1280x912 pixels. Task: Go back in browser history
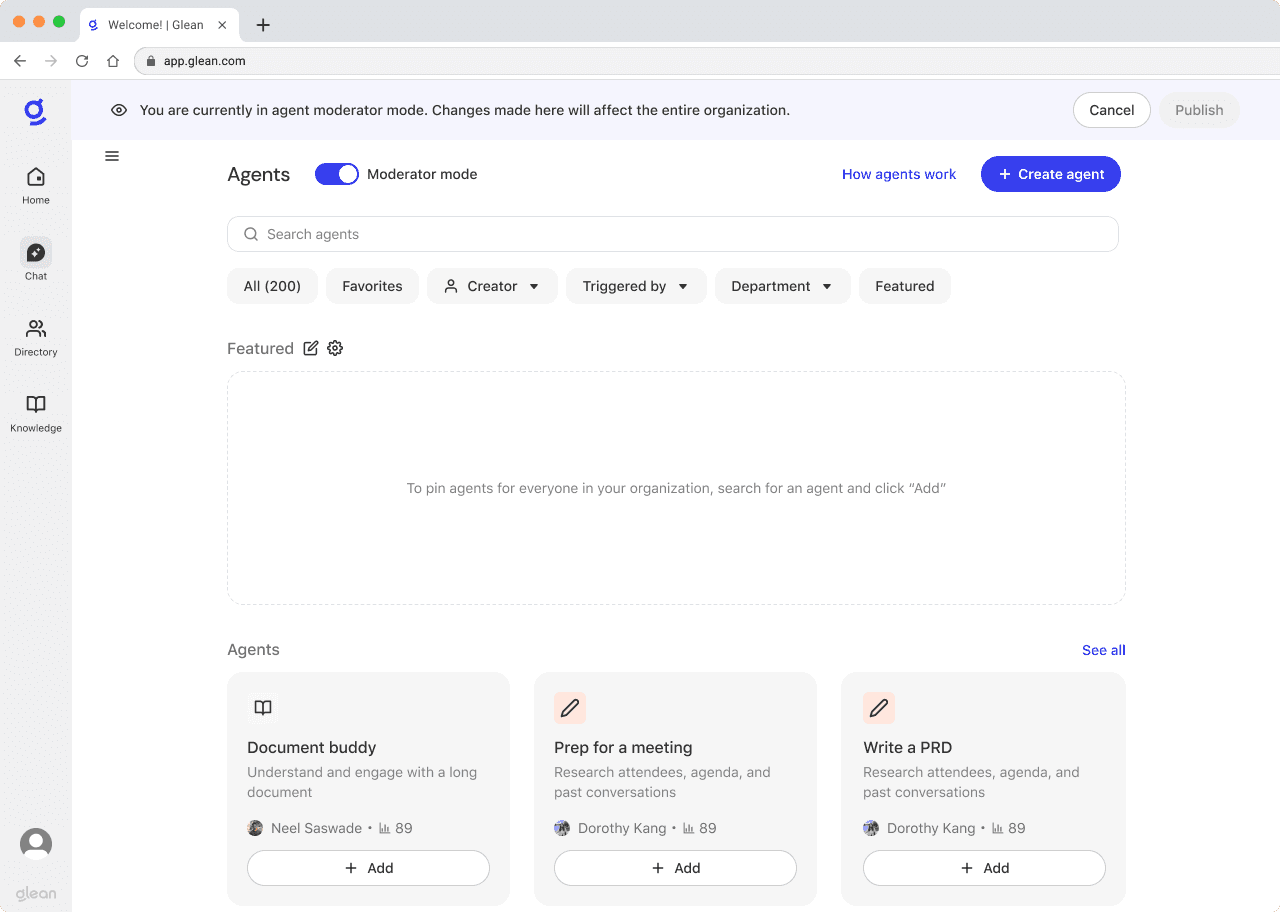click(x=20, y=61)
